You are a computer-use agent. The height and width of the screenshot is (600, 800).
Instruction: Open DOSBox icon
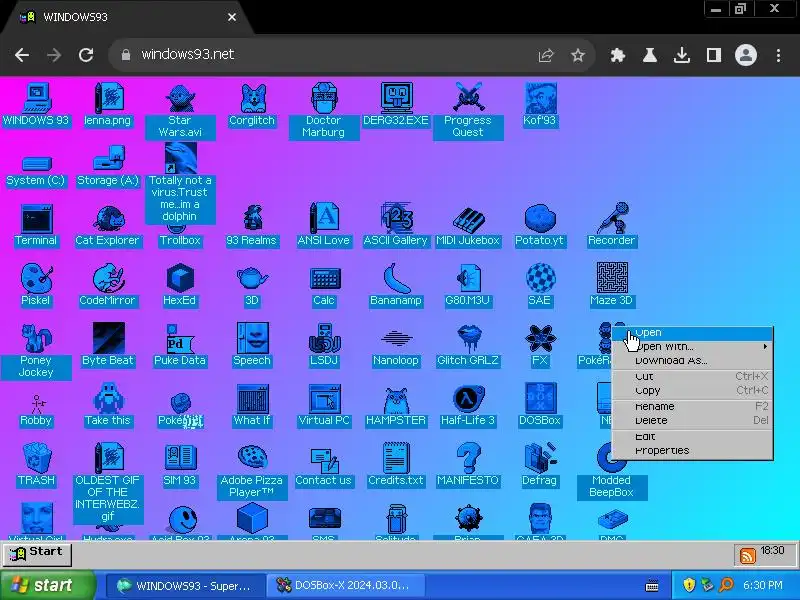click(540, 399)
